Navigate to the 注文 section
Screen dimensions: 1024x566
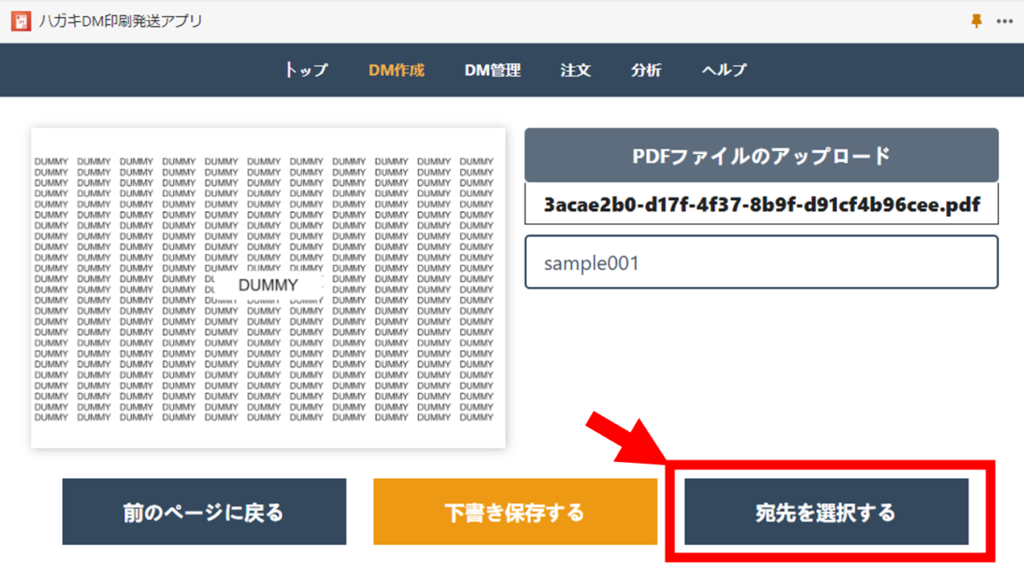point(575,70)
